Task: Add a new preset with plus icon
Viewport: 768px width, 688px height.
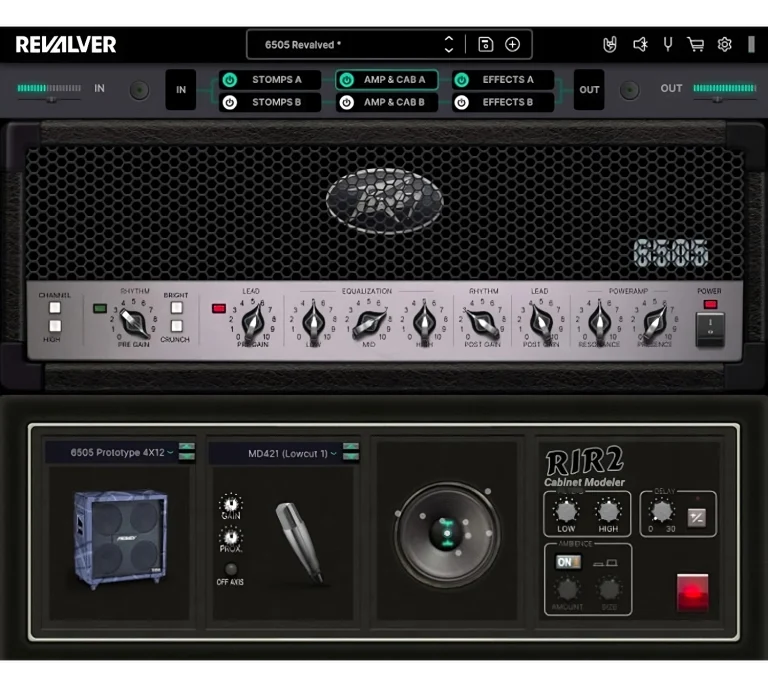Action: coord(512,45)
